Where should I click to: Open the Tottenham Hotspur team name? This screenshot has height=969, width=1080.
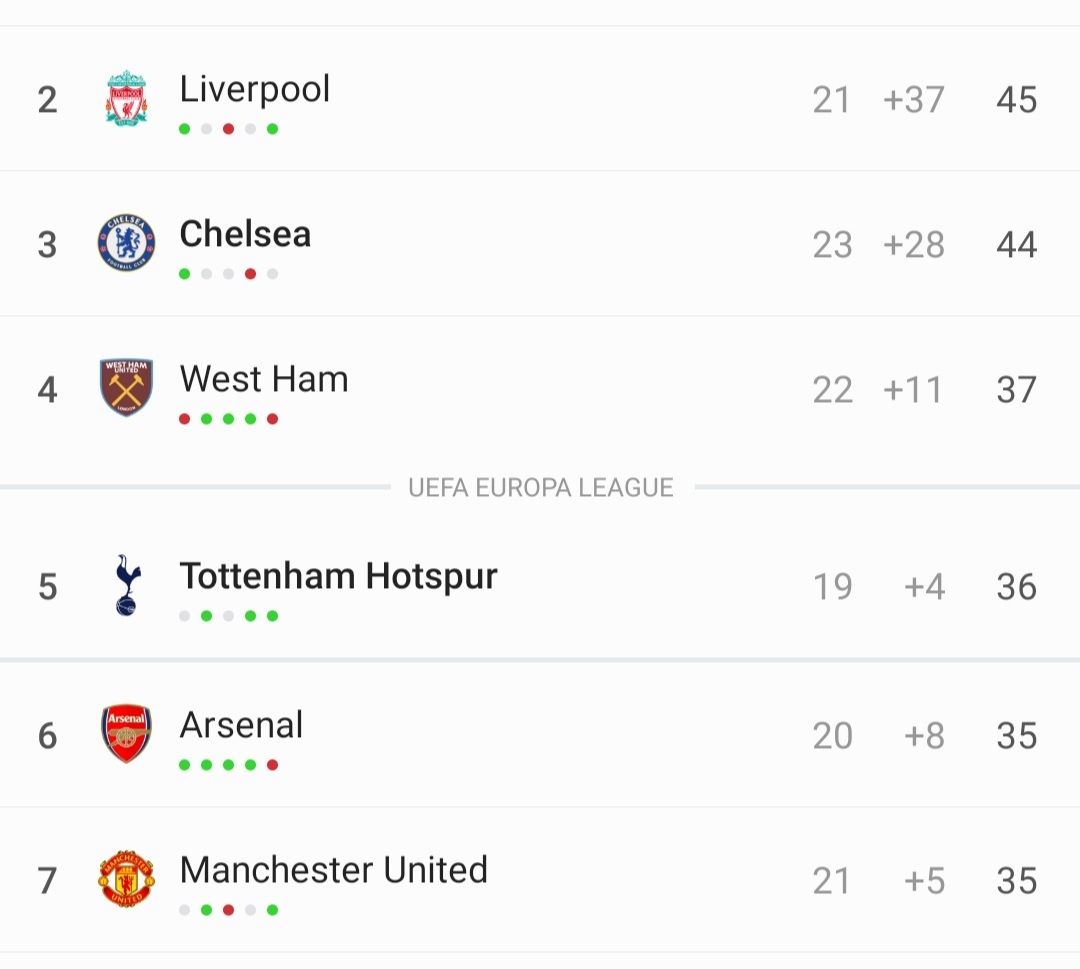338,576
